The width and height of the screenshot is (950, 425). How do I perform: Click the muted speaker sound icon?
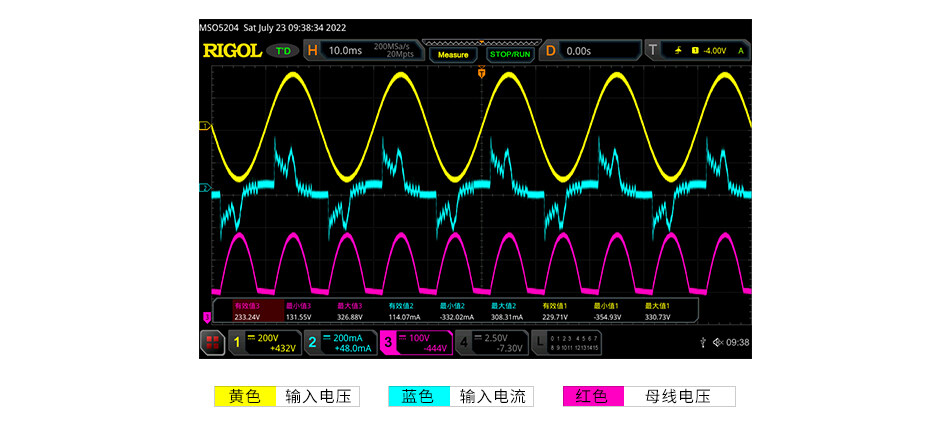(x=718, y=343)
